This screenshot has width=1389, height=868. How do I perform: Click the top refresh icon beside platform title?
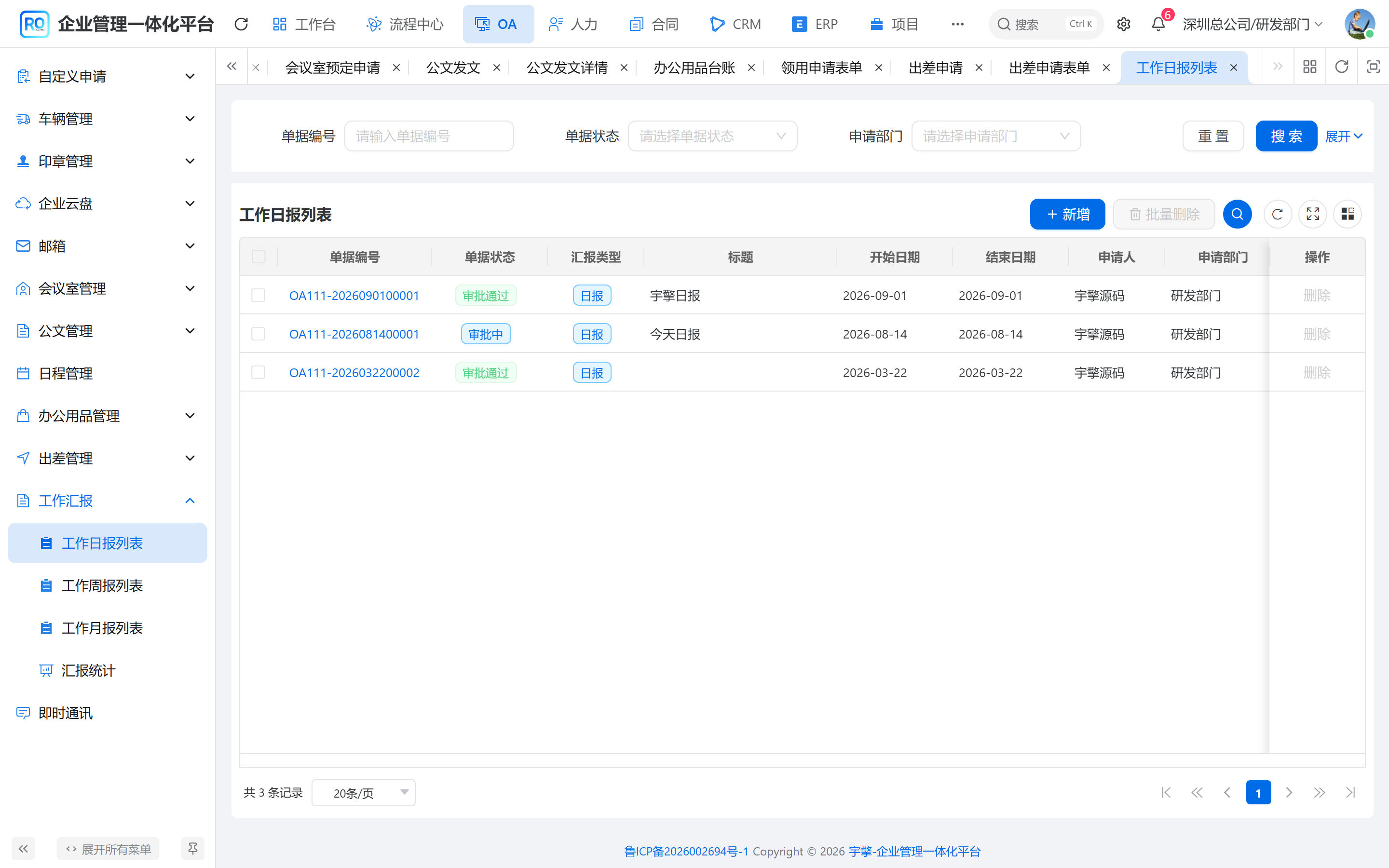click(x=241, y=24)
